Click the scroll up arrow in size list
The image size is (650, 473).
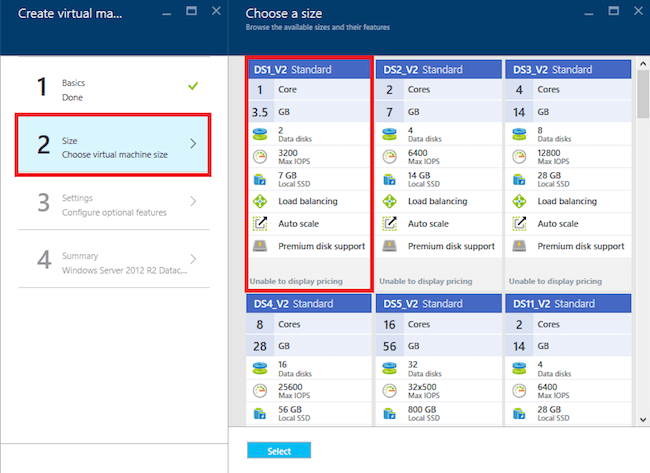point(643,63)
